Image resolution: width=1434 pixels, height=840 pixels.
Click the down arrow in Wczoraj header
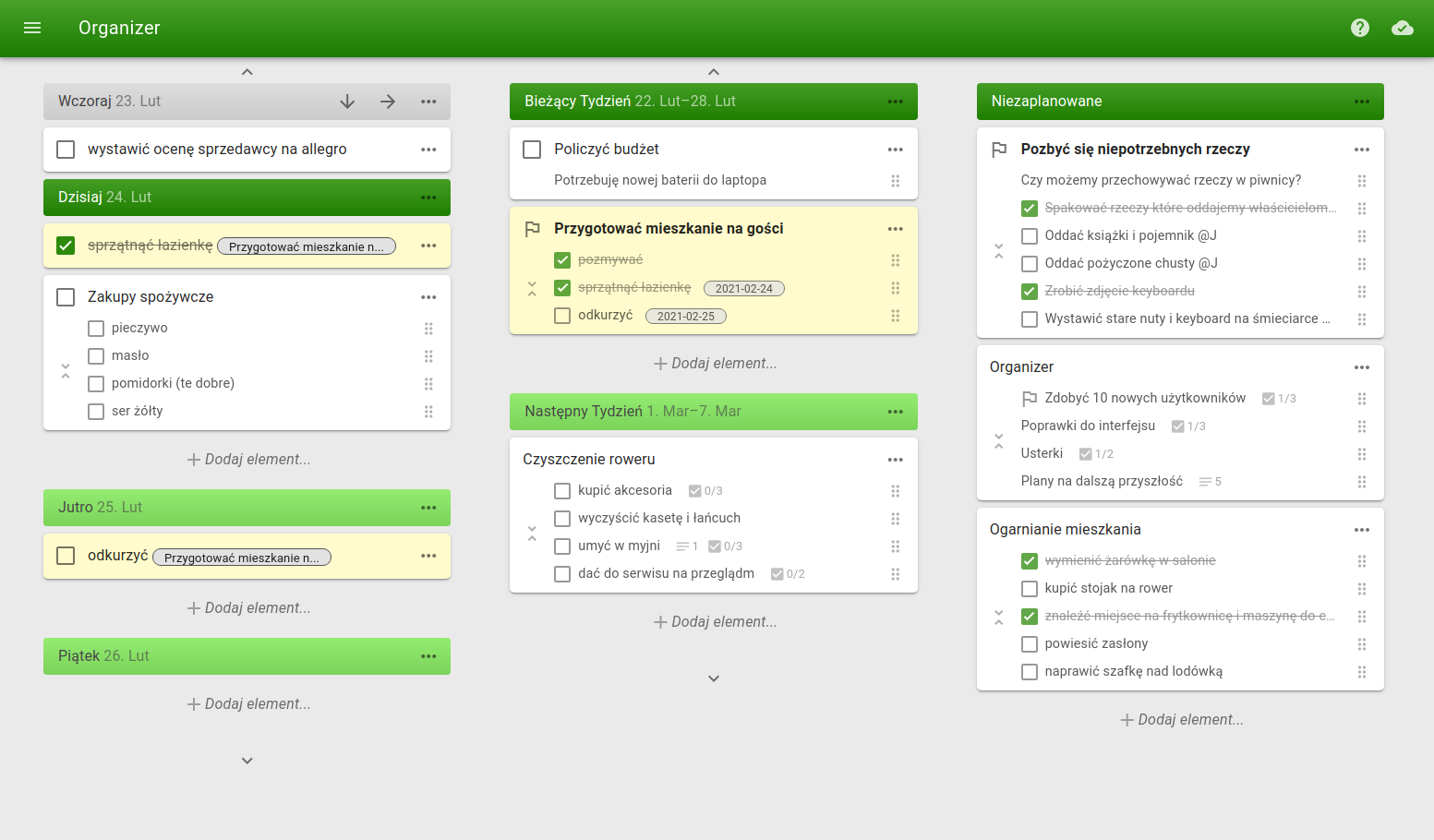347,102
